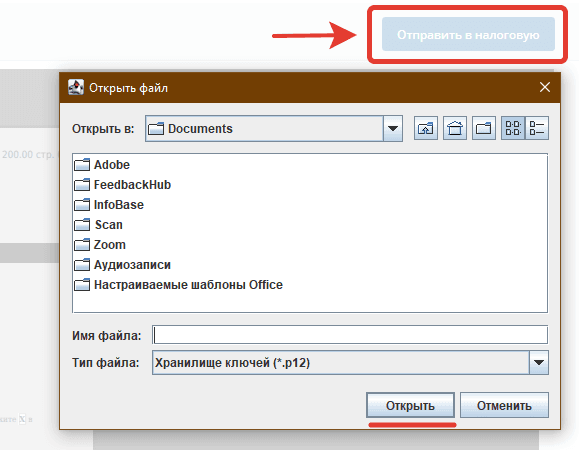The image size is (579, 450).
Task: Open the Хранилище ключей (*.p12) file type combo box
Action: pos(350,363)
